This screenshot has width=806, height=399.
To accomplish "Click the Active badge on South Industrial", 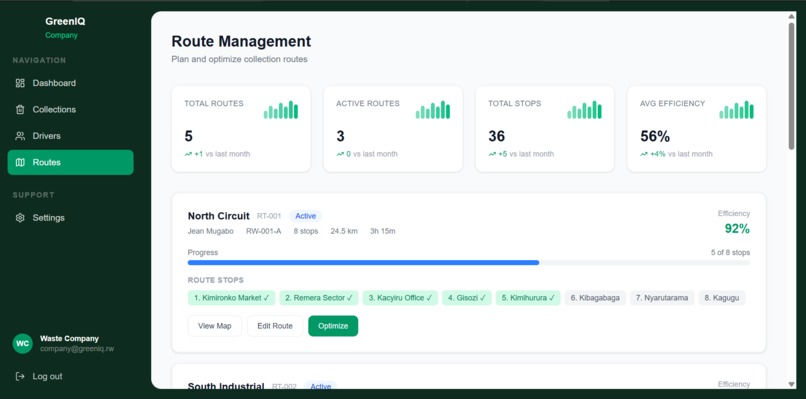I will click(x=320, y=386).
